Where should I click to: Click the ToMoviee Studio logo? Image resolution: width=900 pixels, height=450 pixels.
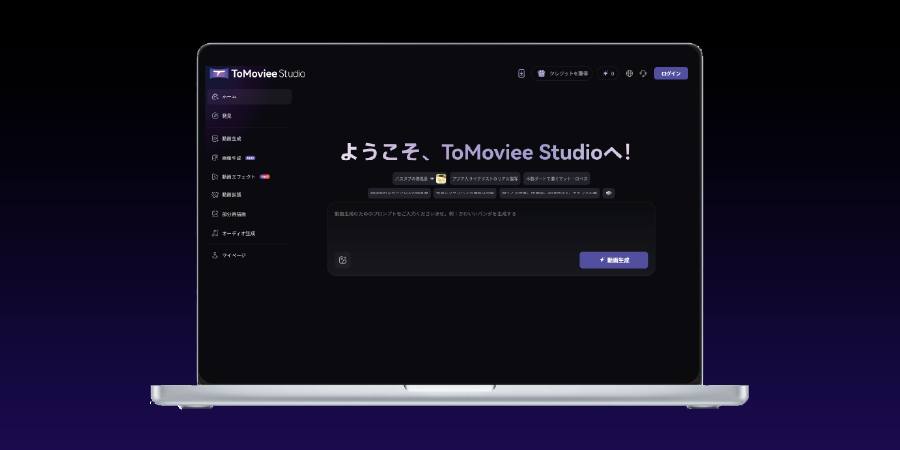point(257,73)
